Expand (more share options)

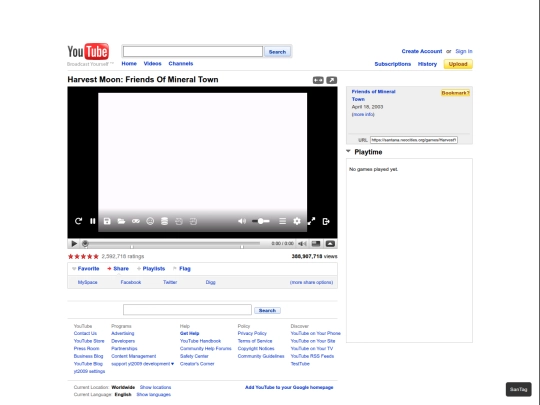coord(311,282)
